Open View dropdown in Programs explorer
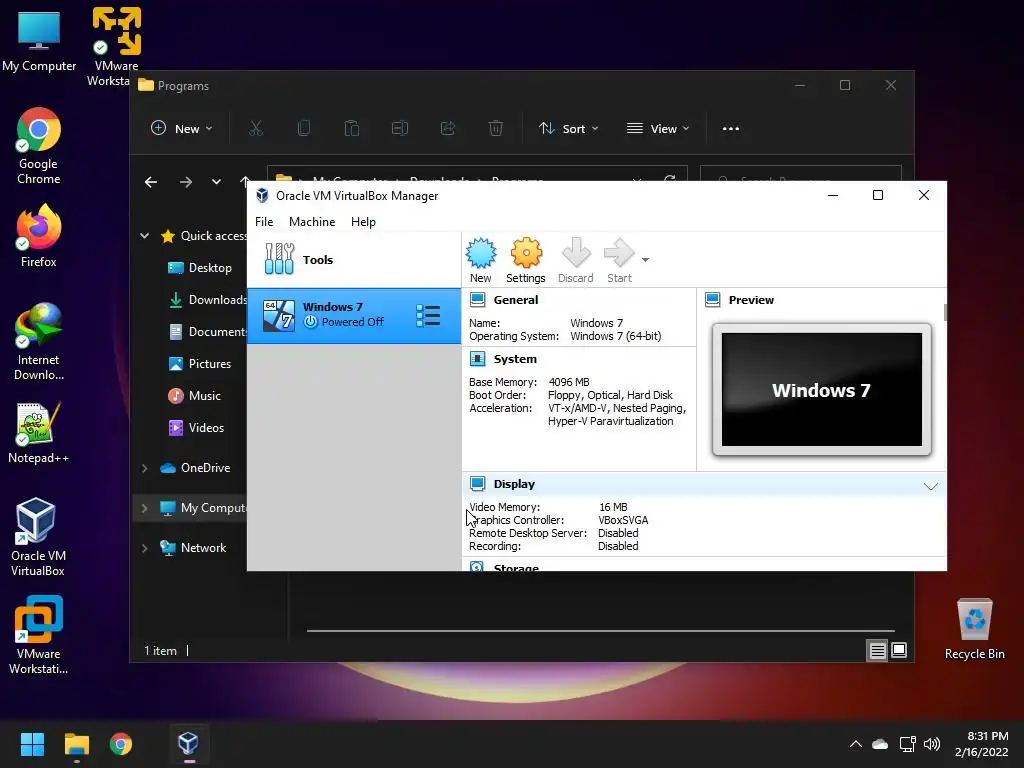Viewport: 1024px width, 768px height. click(x=658, y=129)
